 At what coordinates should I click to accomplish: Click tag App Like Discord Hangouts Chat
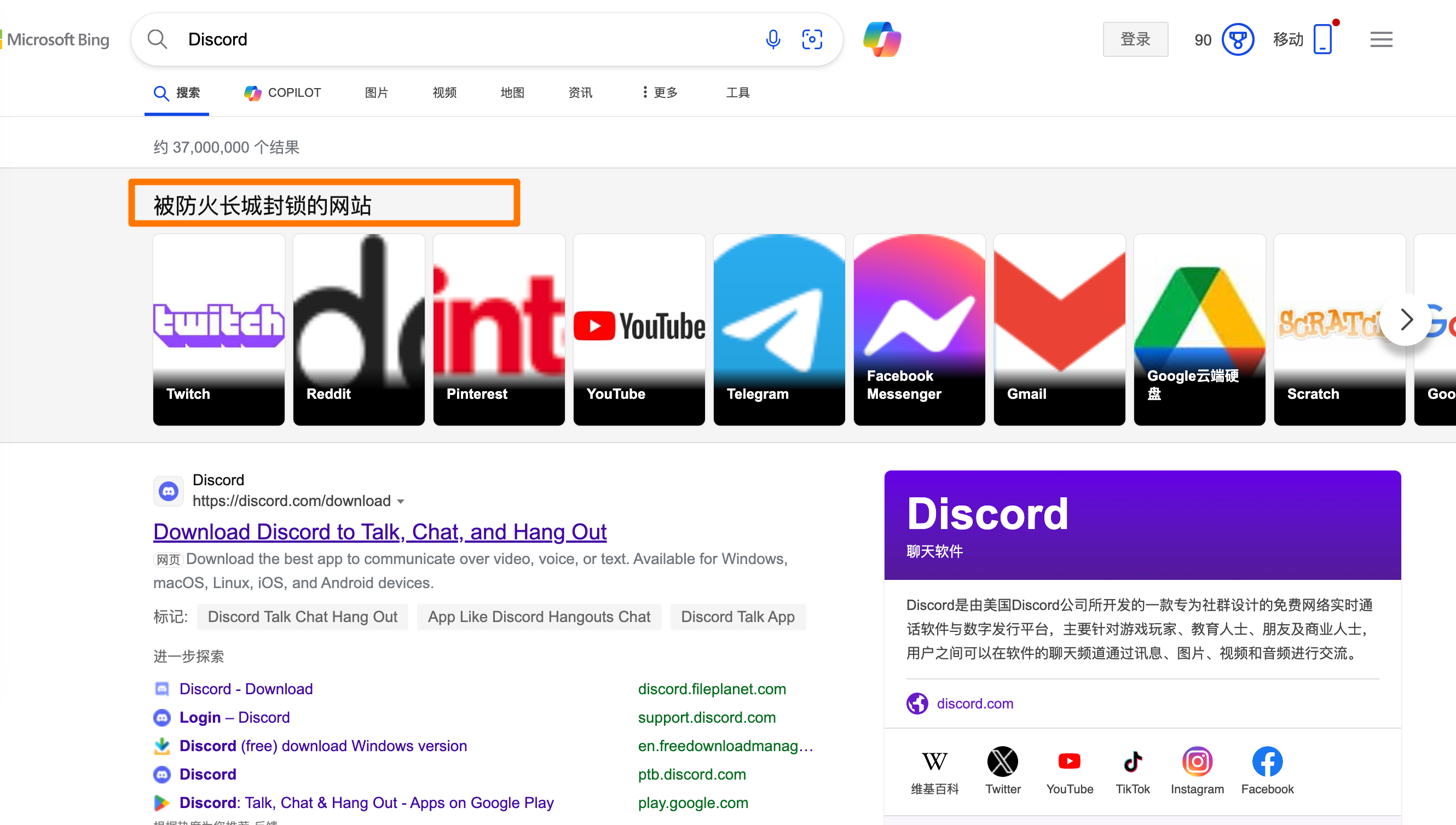(539, 617)
